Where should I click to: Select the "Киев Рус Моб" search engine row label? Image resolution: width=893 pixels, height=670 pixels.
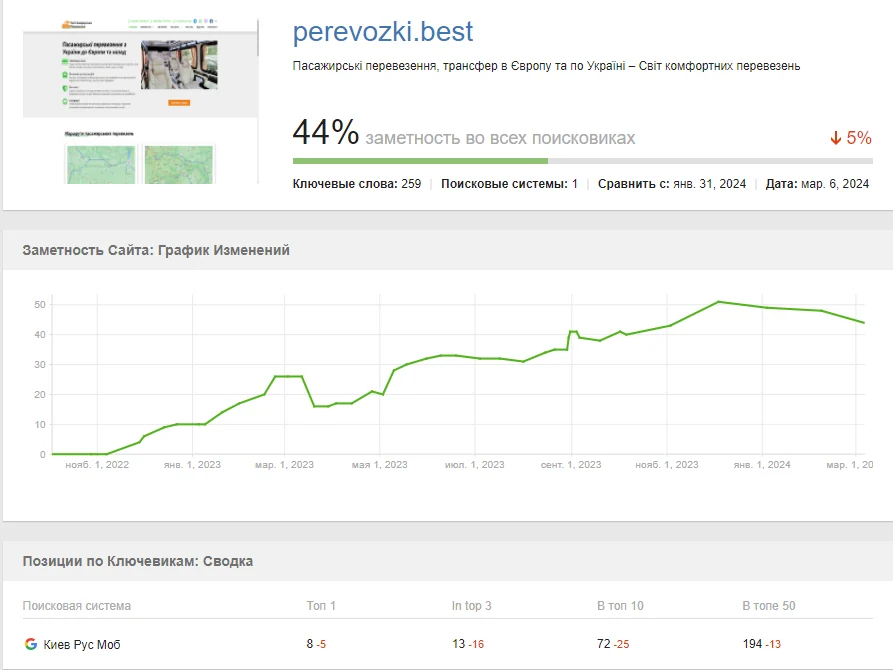pos(82,644)
